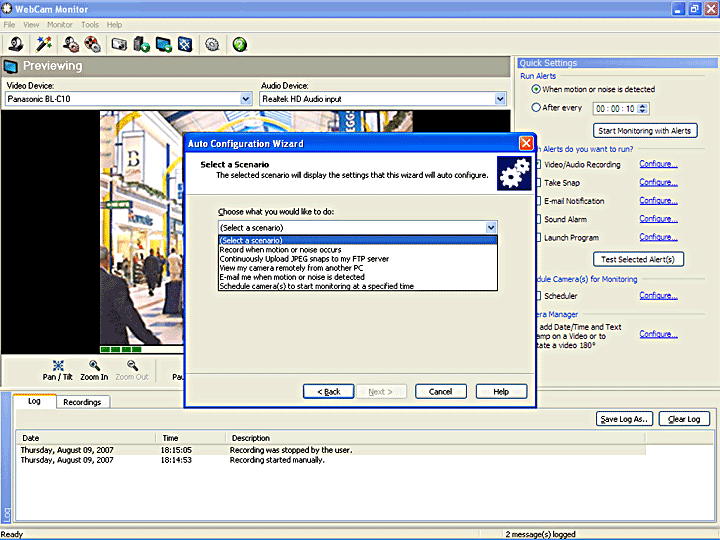The width and height of the screenshot is (720, 540).
Task: Toggle the Scheduler checkbox
Action: pyautogui.click(x=538, y=296)
